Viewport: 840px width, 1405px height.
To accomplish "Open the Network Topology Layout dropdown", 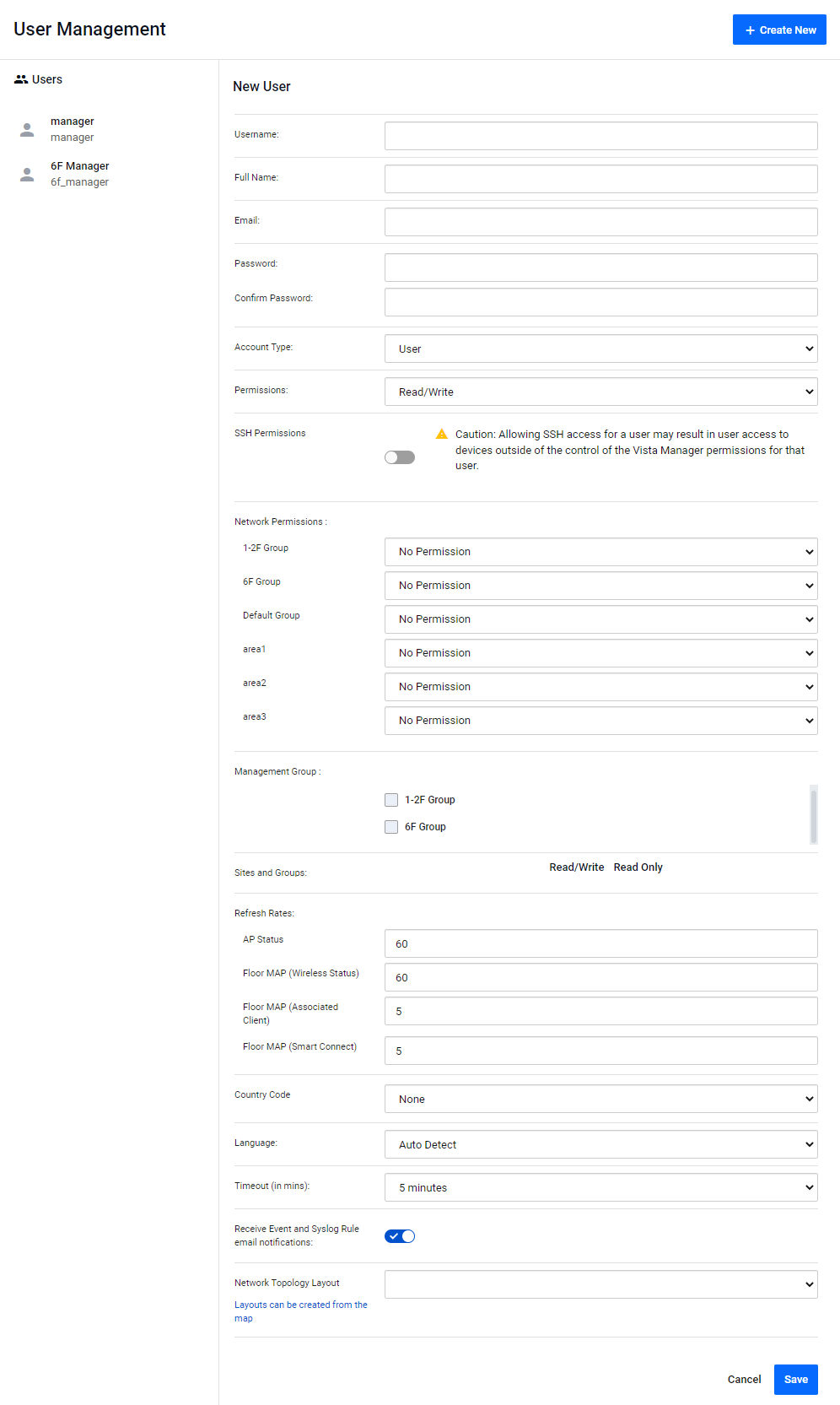I will (600, 1284).
